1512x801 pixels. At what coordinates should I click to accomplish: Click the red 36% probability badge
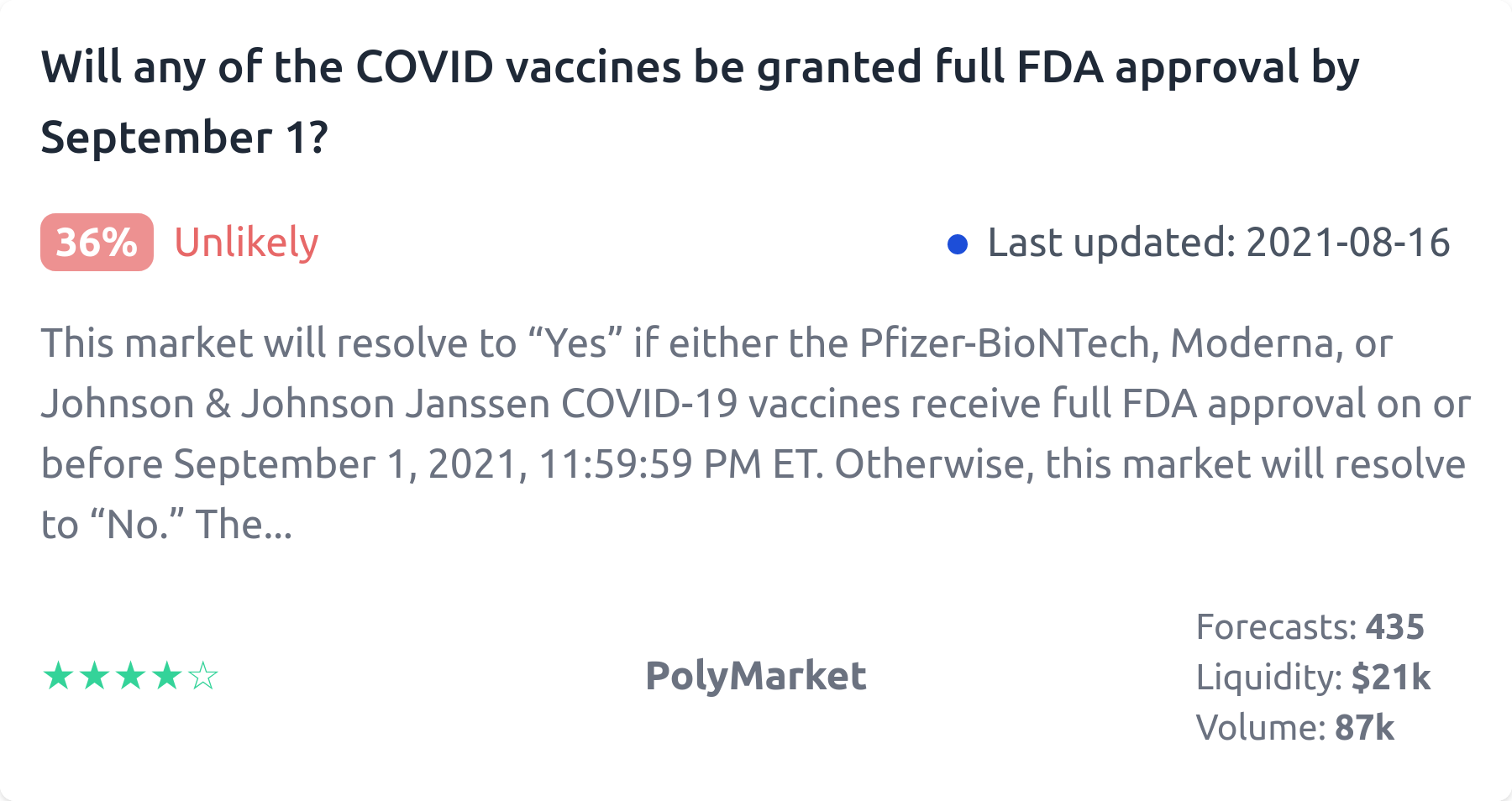97,243
